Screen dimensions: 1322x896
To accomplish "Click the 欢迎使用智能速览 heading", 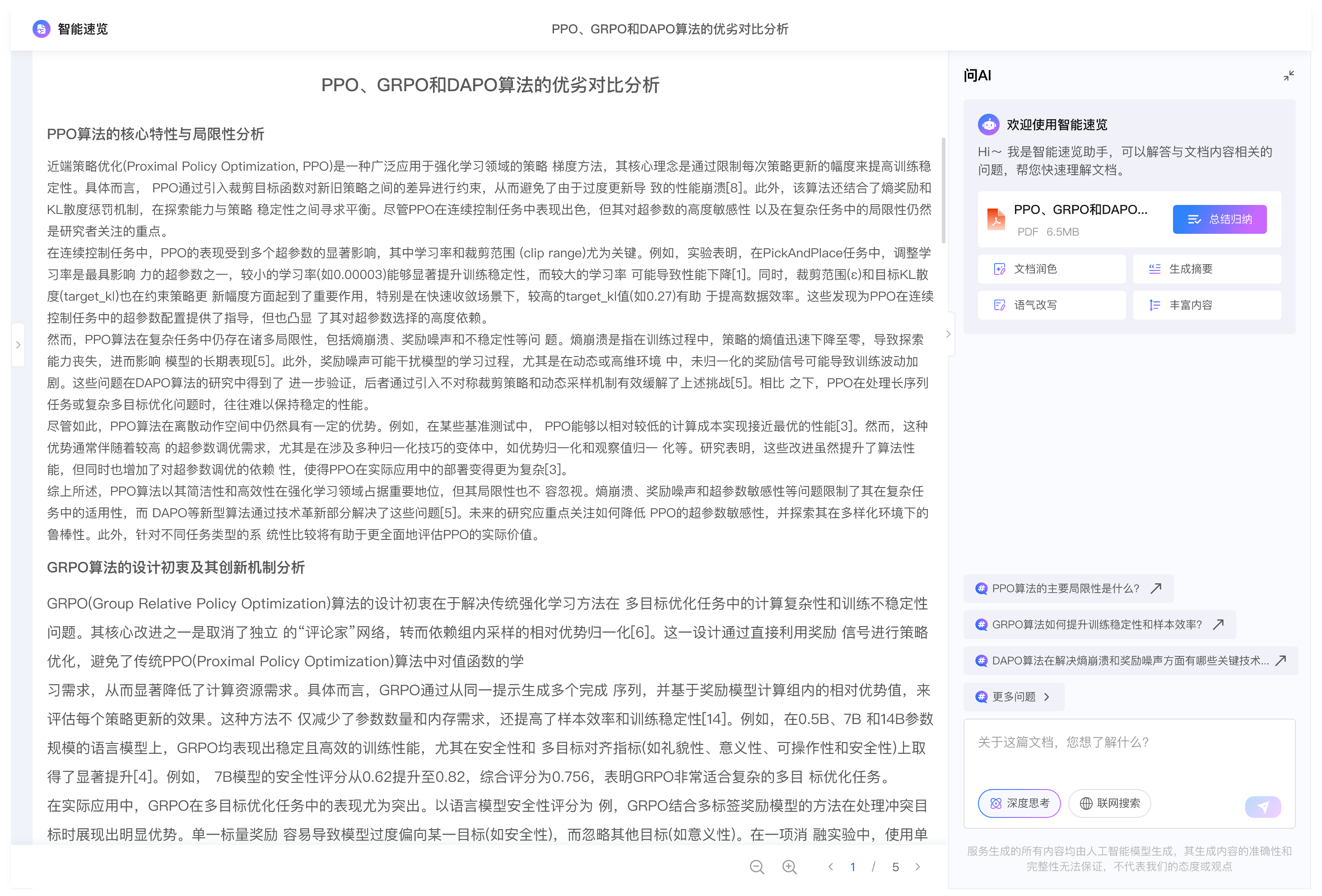I will pos(1057,125).
